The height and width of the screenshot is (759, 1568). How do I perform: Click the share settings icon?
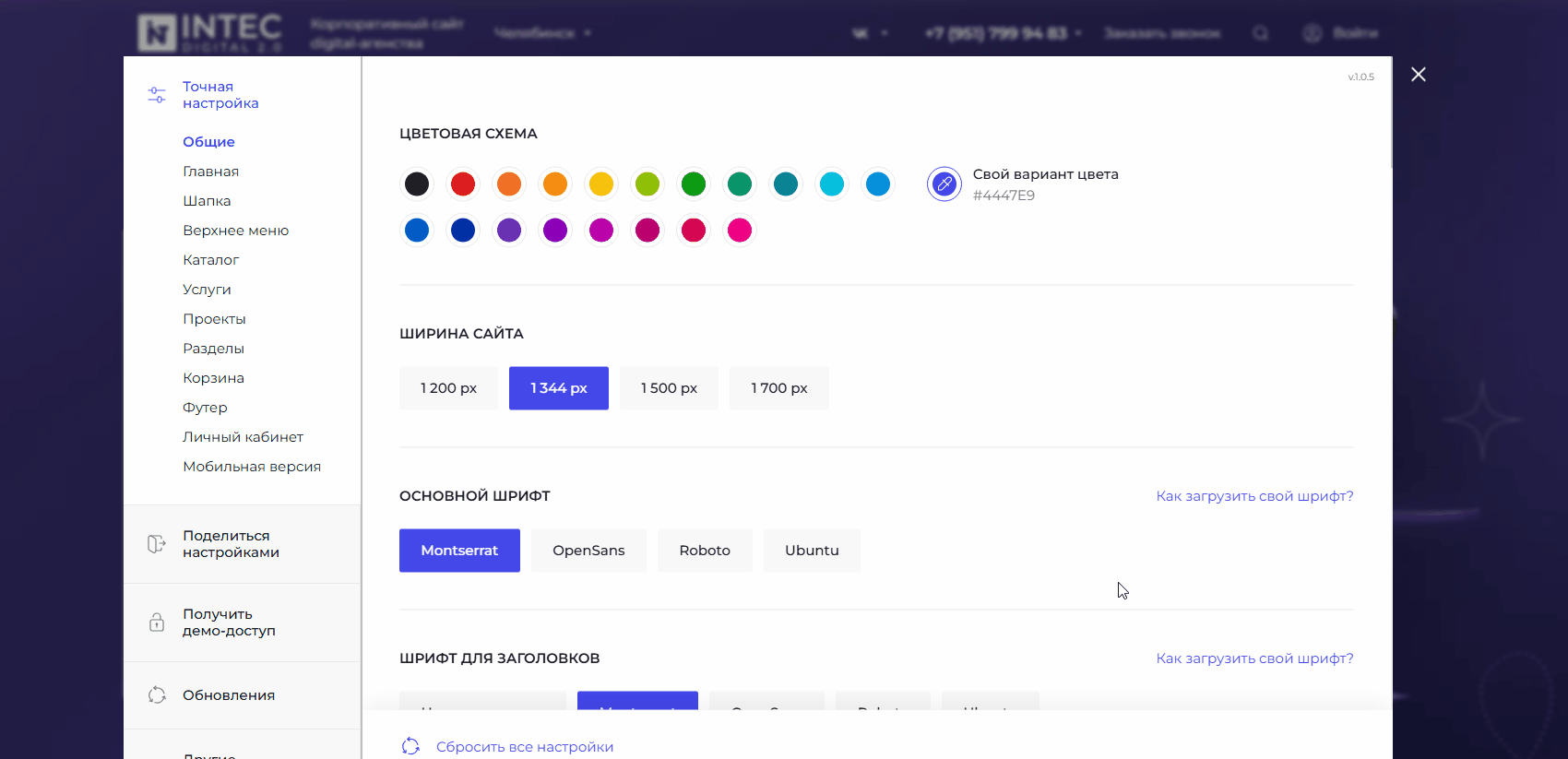pos(157,544)
